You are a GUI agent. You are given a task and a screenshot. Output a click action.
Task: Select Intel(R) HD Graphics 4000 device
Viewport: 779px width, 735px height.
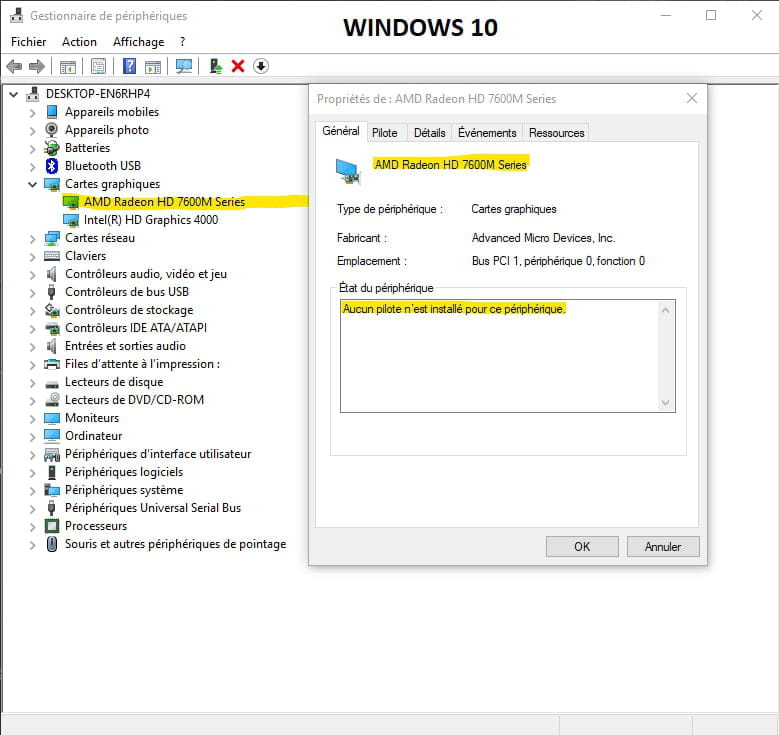point(150,220)
